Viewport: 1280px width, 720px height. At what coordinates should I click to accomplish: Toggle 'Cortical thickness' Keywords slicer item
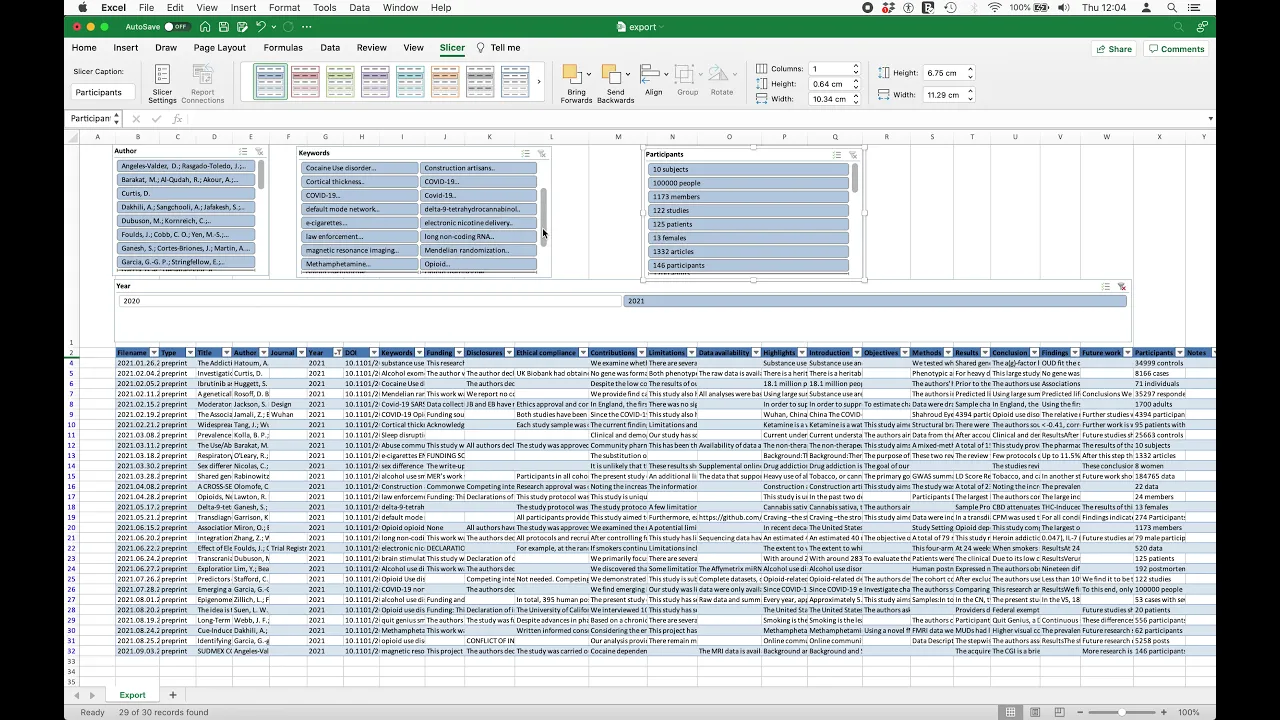click(x=359, y=182)
